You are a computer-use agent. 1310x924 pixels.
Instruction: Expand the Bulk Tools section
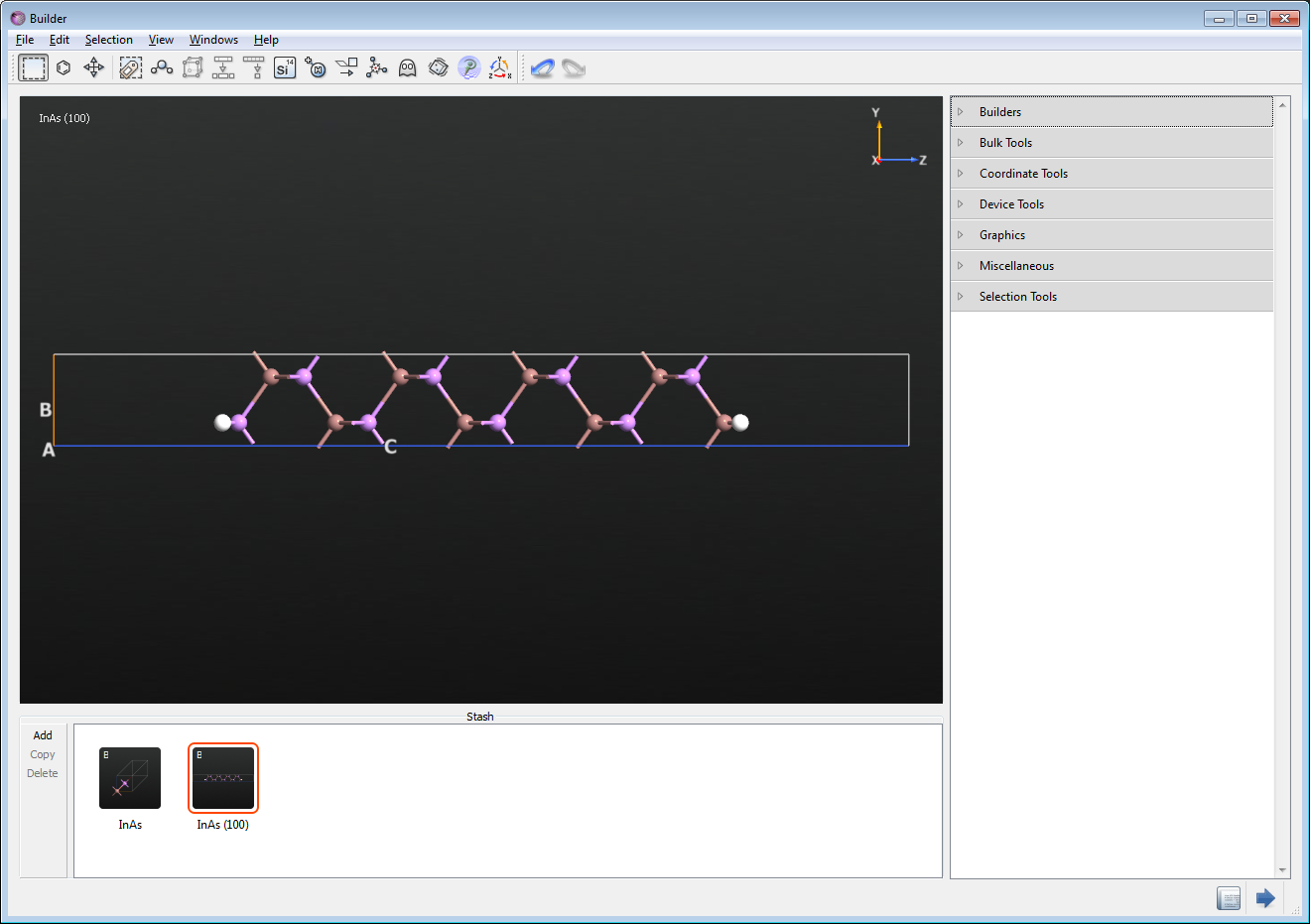1112,143
